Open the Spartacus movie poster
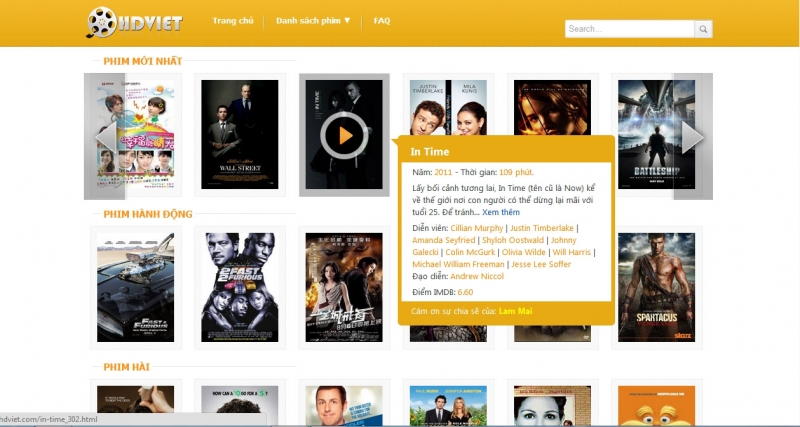 (x=655, y=286)
